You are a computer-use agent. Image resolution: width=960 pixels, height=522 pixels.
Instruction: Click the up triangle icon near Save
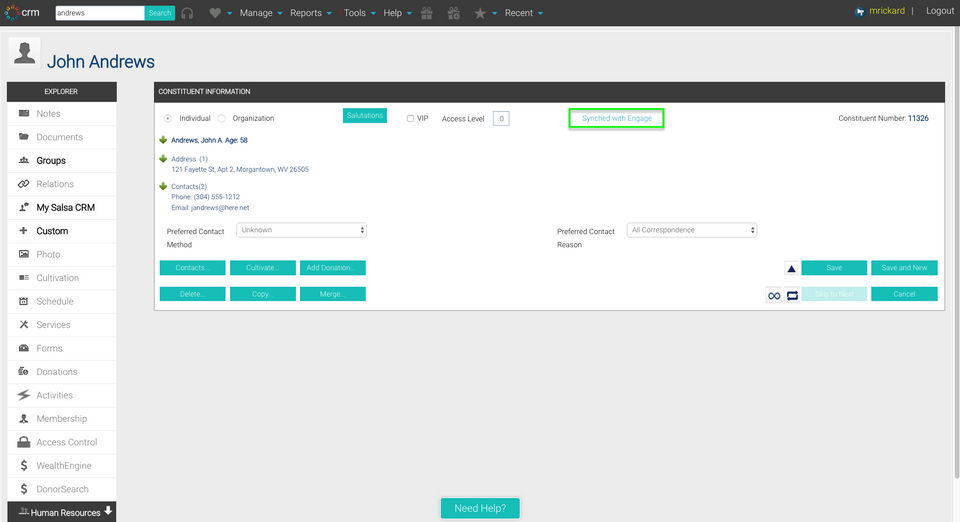coord(791,268)
